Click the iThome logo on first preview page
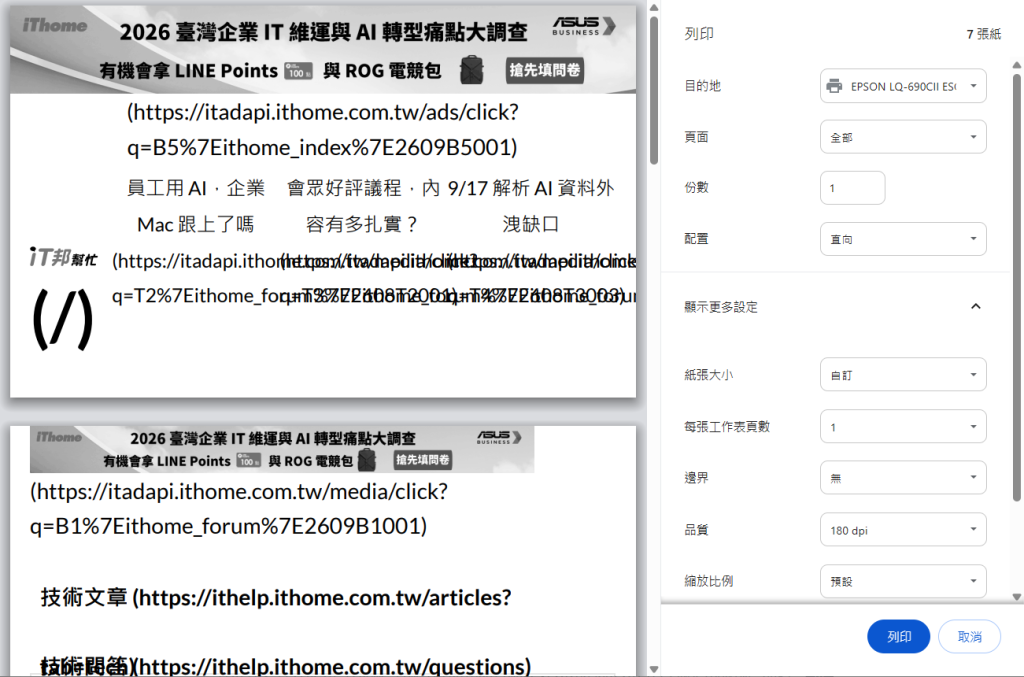 pos(55,25)
